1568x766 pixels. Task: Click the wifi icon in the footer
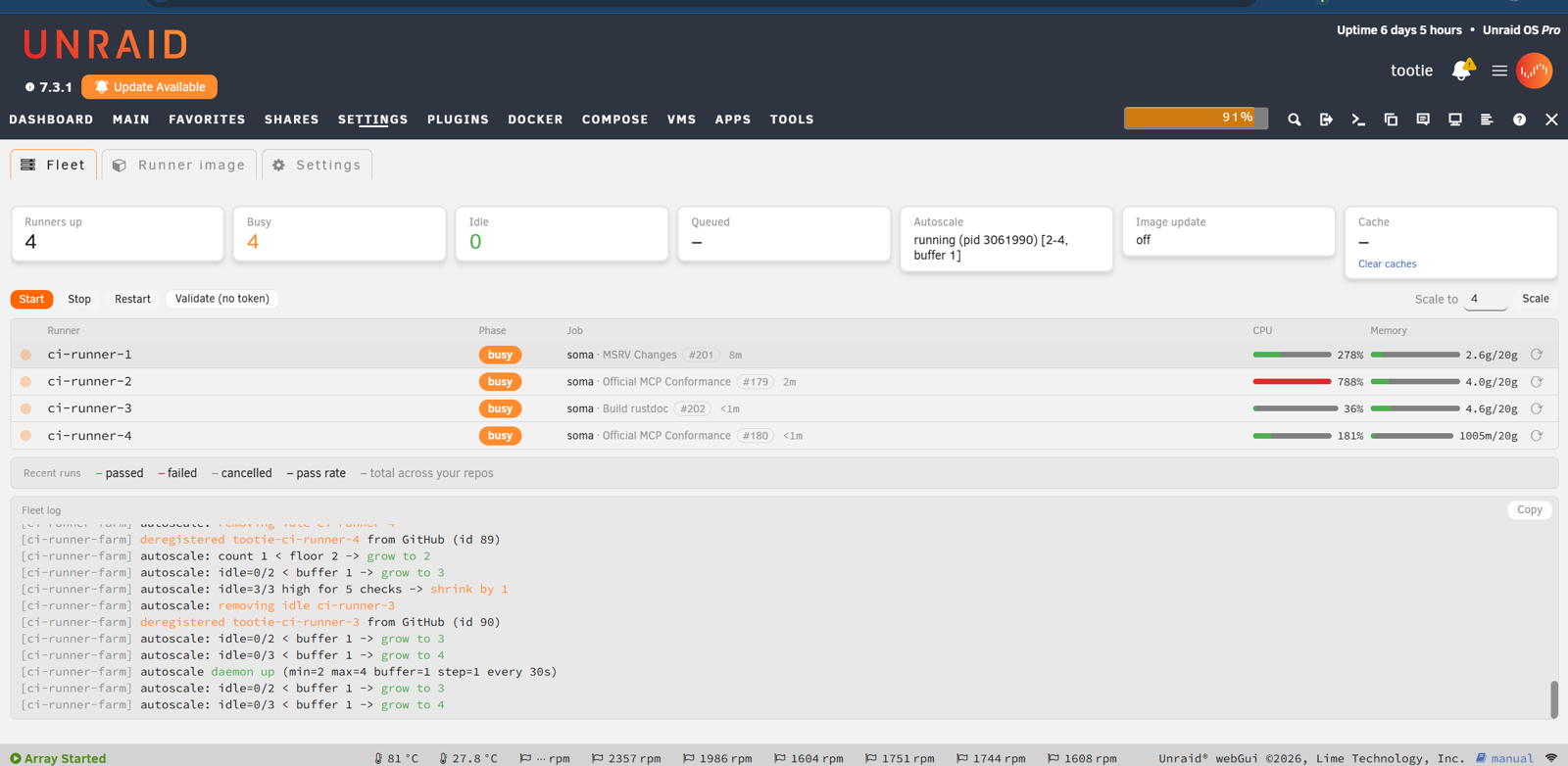pyautogui.click(x=1551, y=758)
